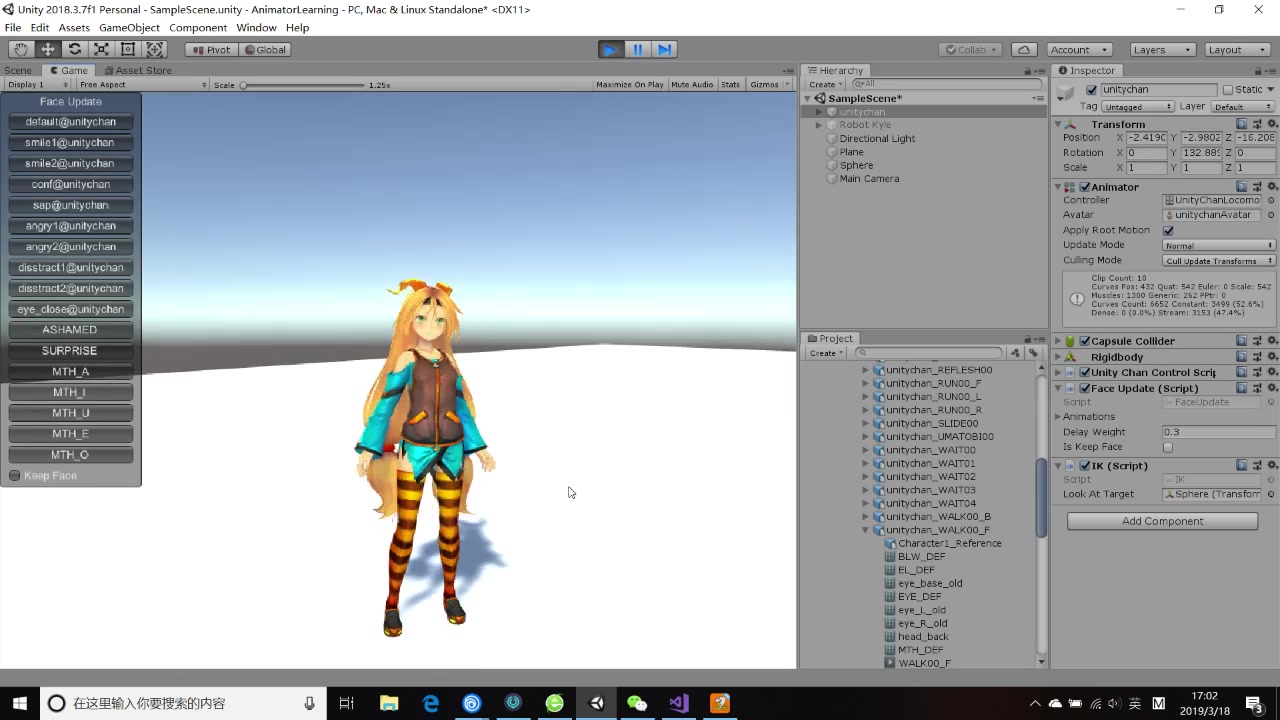Screen dimensions: 1280x720
Task: Click the Play button
Action: tap(610, 49)
